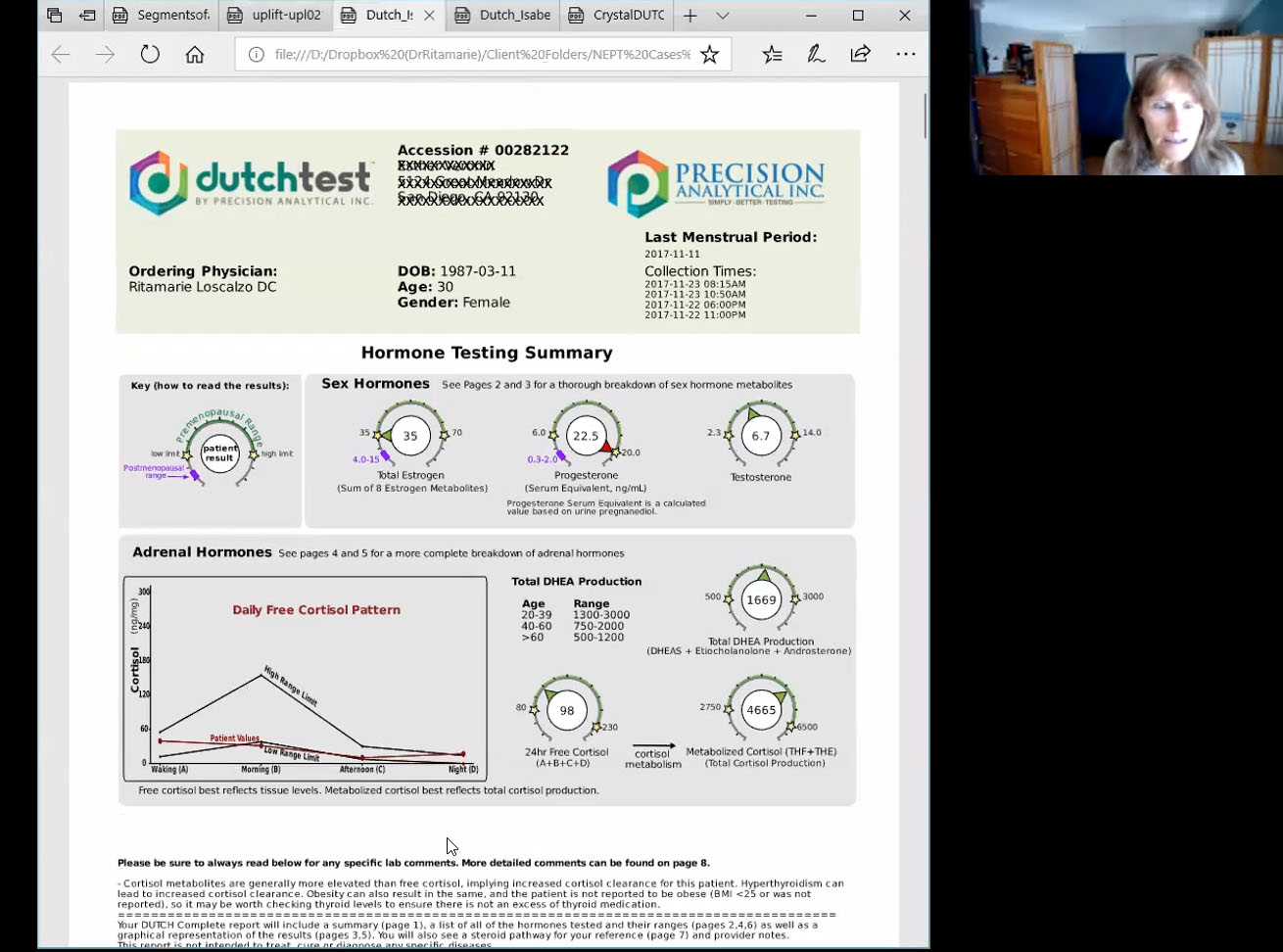The image size is (1283, 952).
Task: Click the Forward navigation arrow
Action: tap(105, 55)
